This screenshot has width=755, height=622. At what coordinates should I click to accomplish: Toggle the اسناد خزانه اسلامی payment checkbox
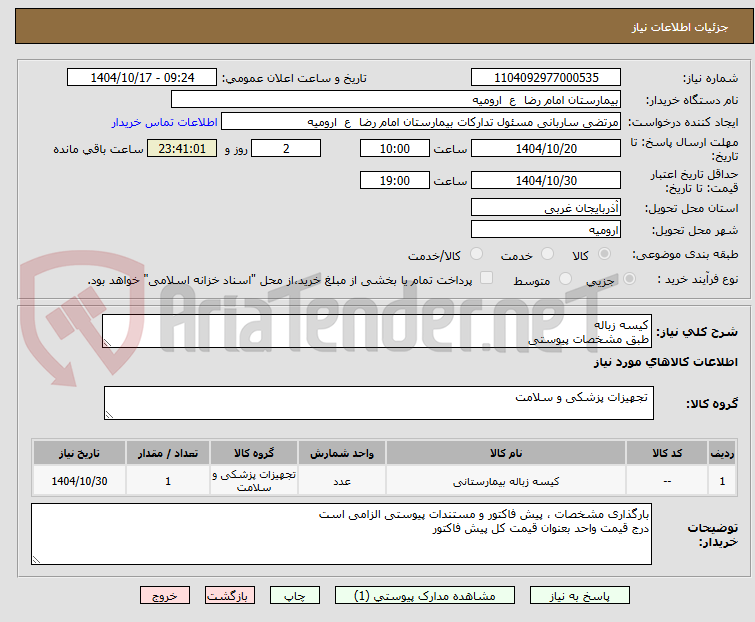tap(487, 278)
